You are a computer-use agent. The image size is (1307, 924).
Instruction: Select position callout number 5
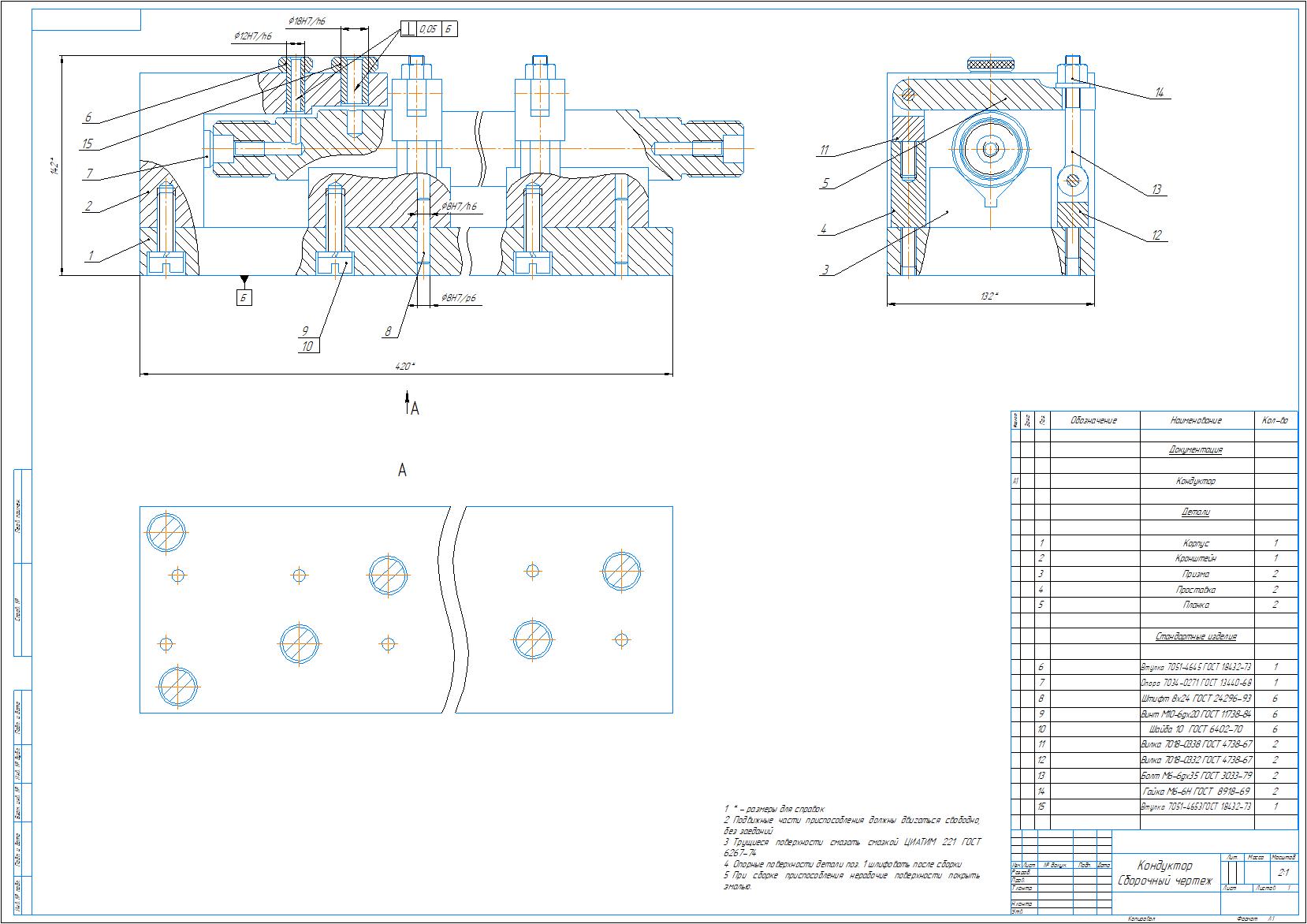pyautogui.click(x=825, y=183)
